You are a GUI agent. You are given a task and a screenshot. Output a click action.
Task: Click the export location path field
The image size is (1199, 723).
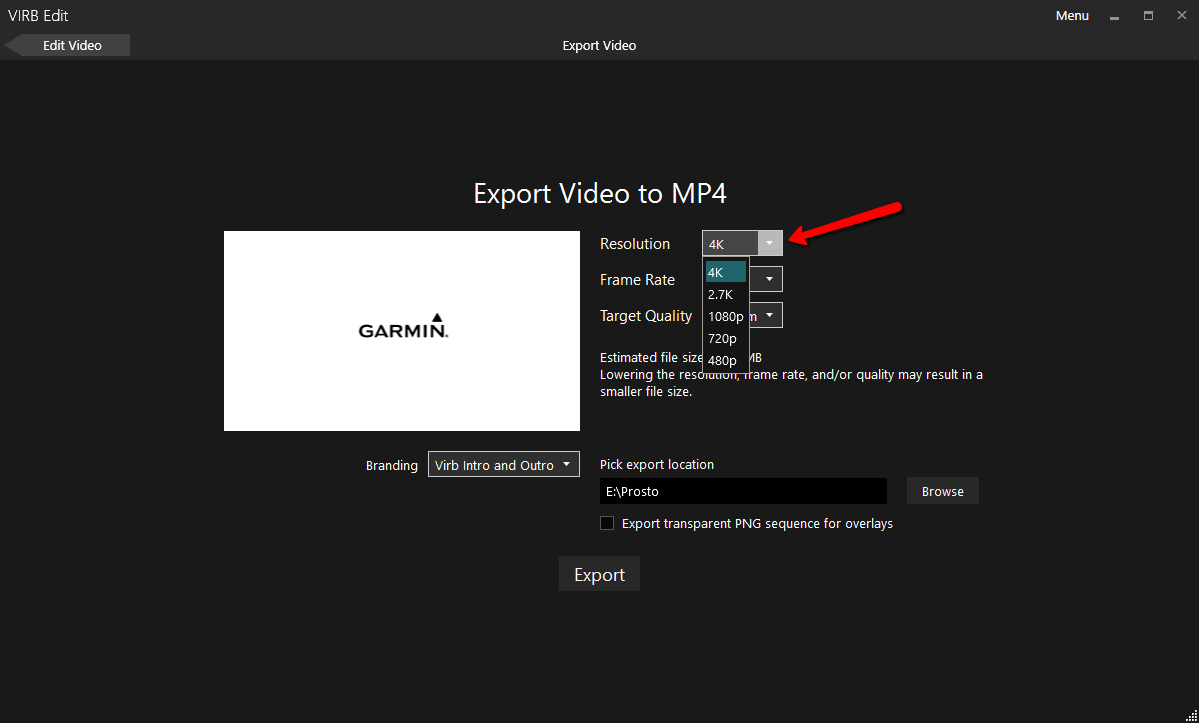(742, 491)
